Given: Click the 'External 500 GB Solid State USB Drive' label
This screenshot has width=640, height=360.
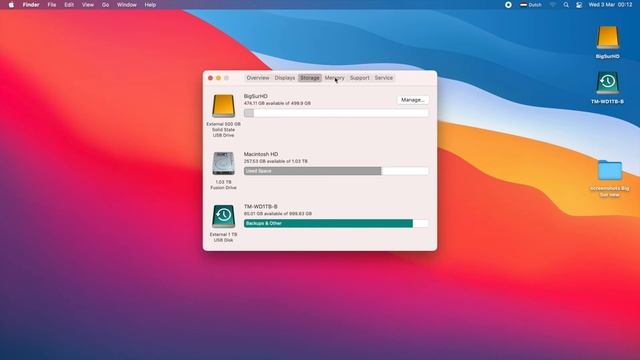Looking at the screenshot, I should click(223, 129).
